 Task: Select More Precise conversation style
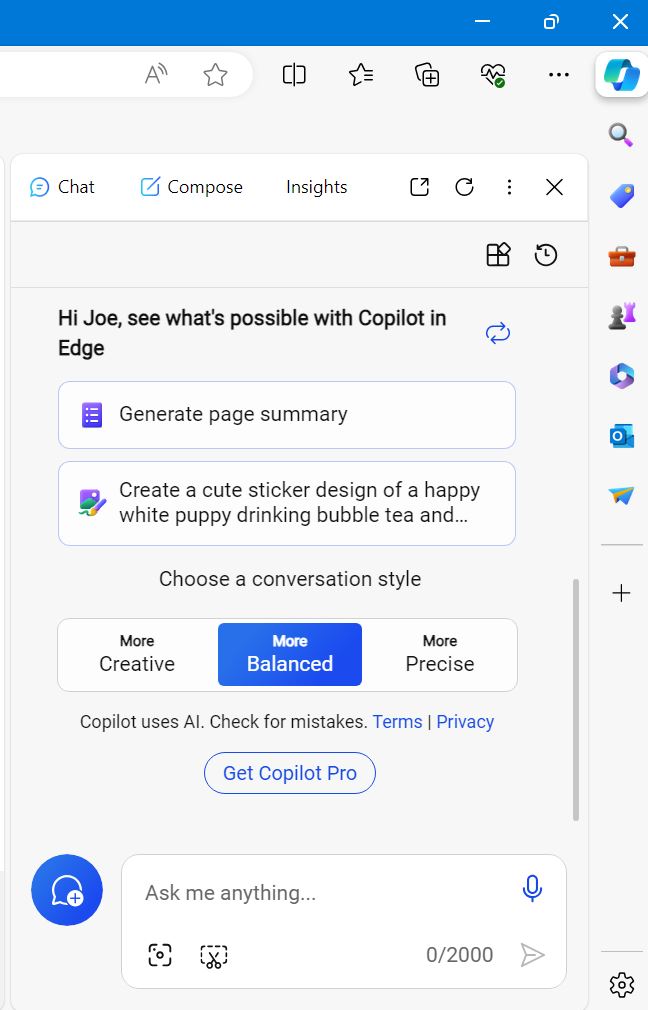(x=440, y=654)
